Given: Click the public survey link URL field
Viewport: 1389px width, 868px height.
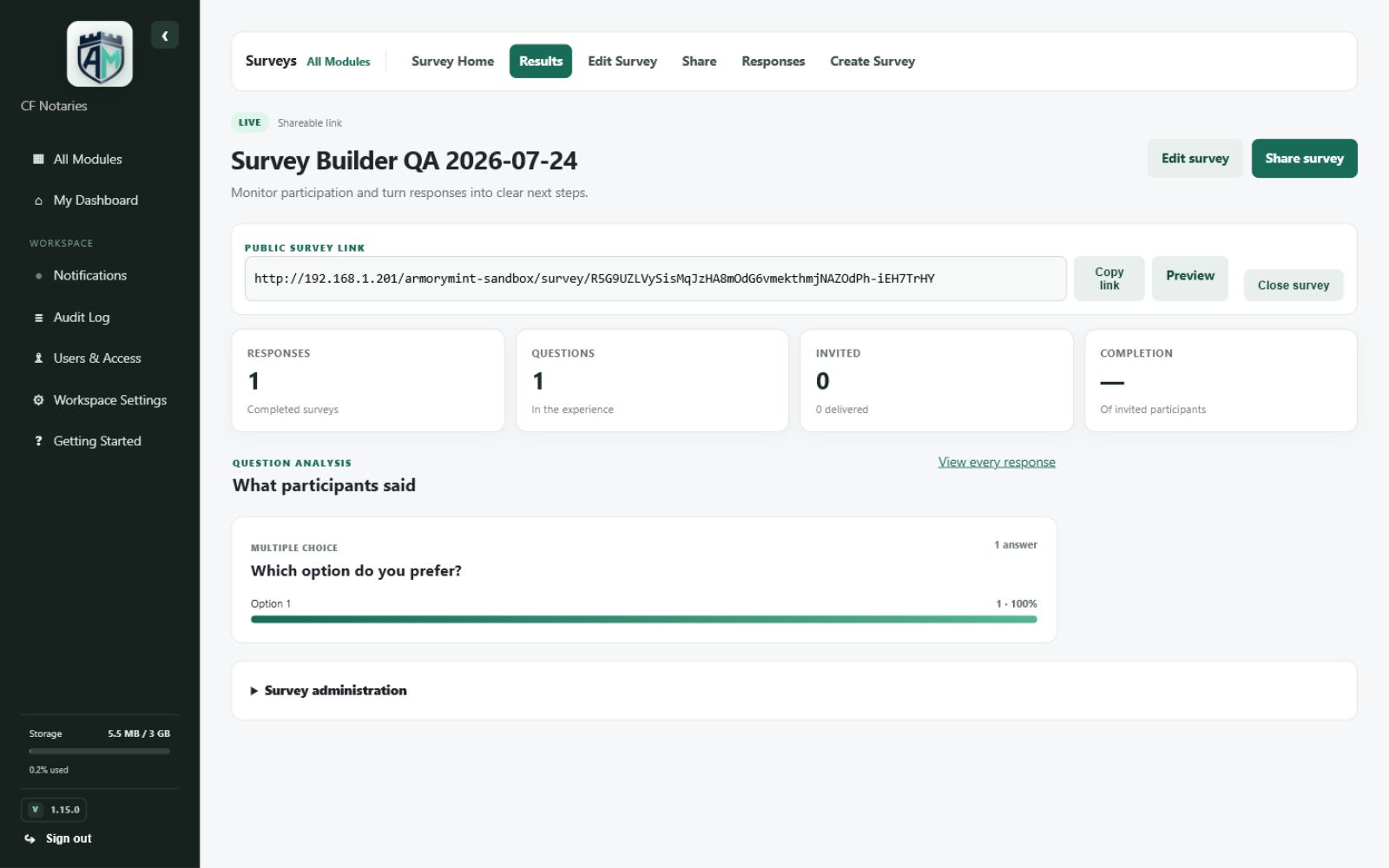Looking at the screenshot, I should click(655, 279).
